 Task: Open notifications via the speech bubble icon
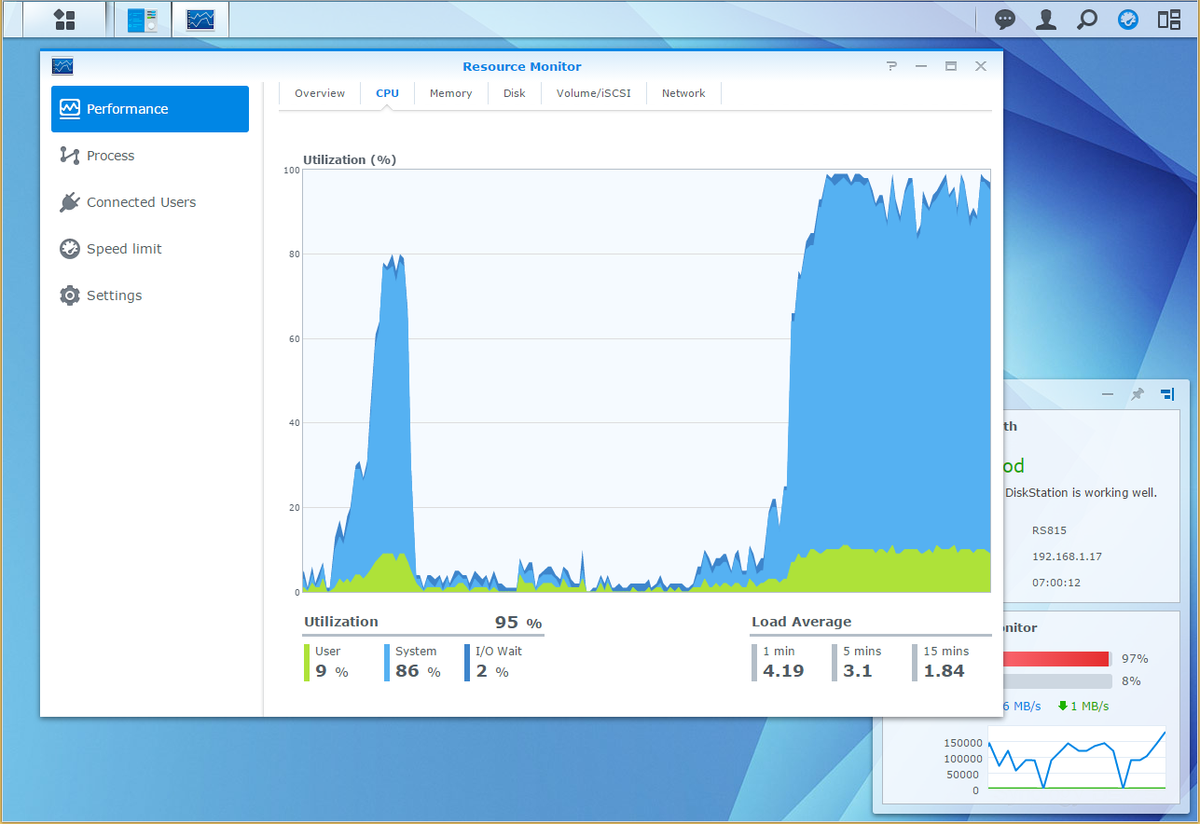pos(1004,19)
